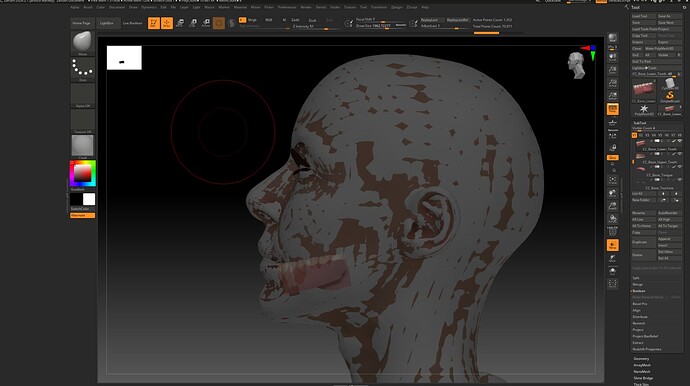Select the black secondary color swatch
The width and height of the screenshot is (690, 386).
(x=77, y=199)
